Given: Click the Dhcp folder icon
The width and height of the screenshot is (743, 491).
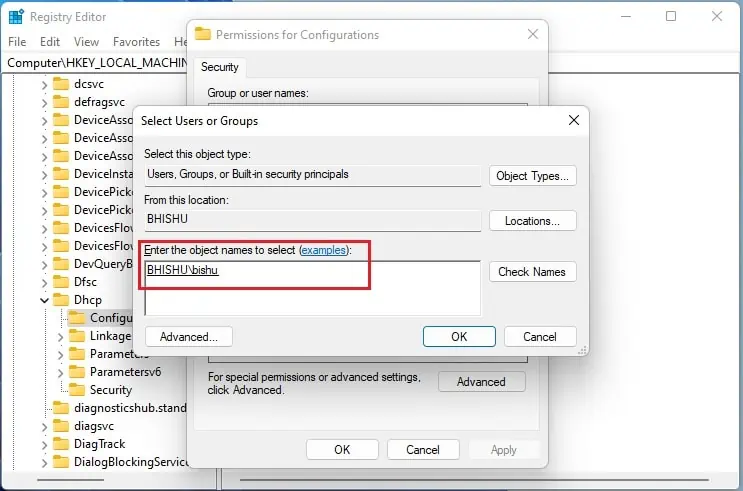Looking at the screenshot, I should tap(61, 300).
